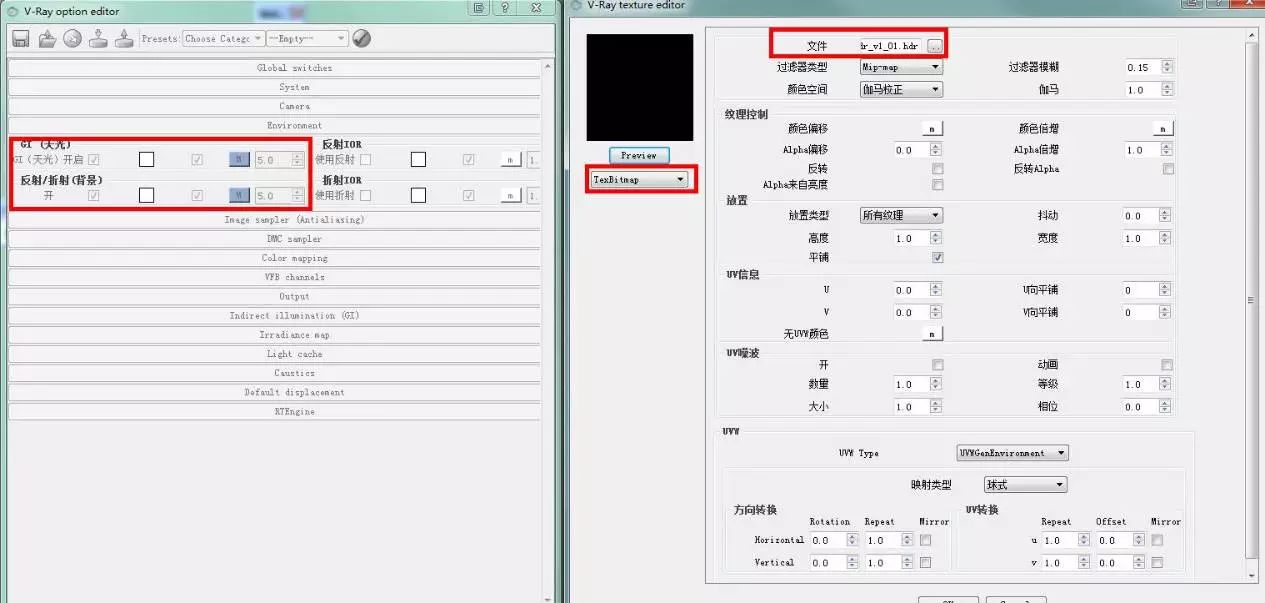Open the 过滤器类型 Mip-map dropdown
This screenshot has width=1265, height=603.
click(901, 67)
